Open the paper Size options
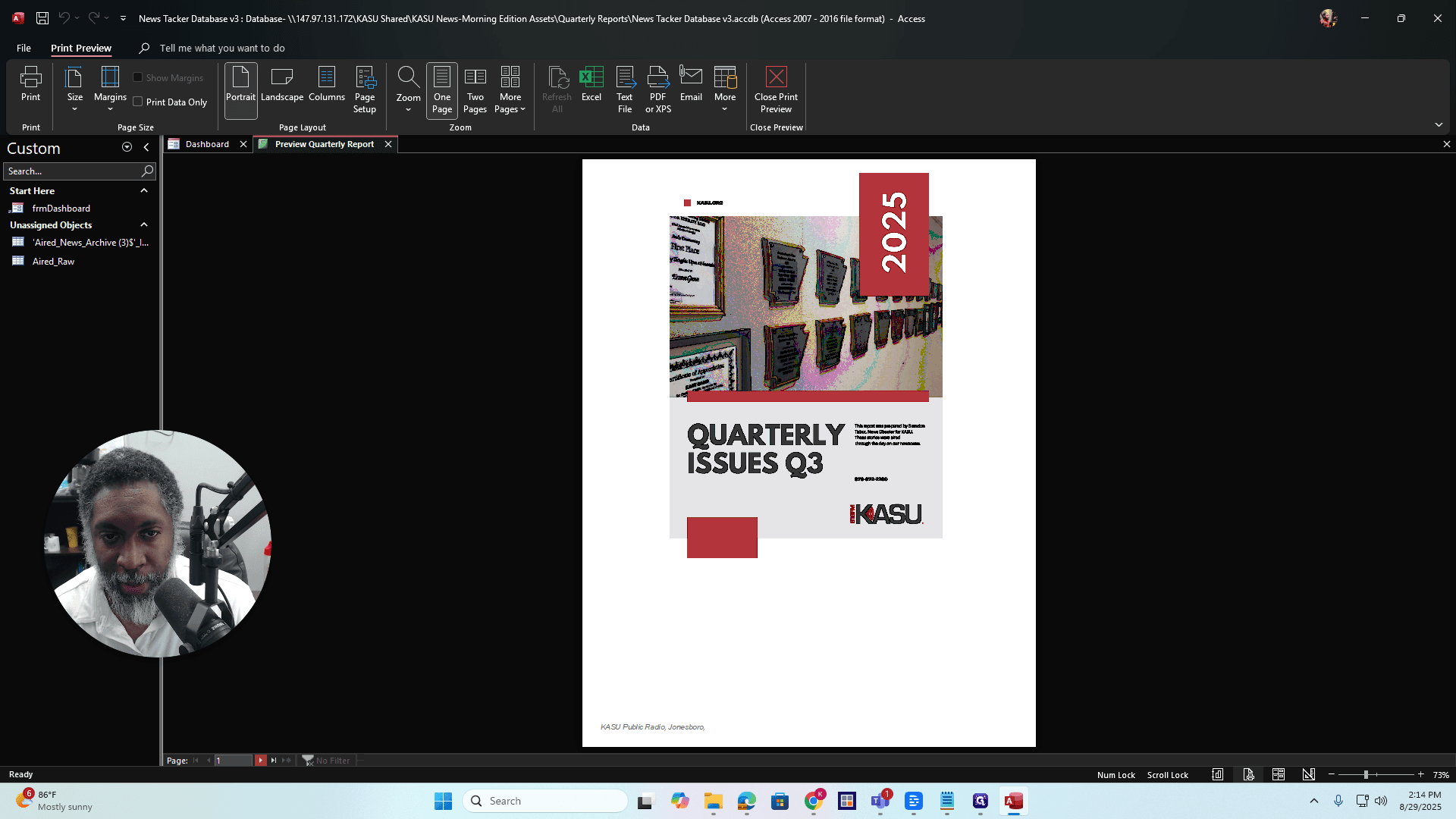This screenshot has width=1456, height=819. coord(74,89)
